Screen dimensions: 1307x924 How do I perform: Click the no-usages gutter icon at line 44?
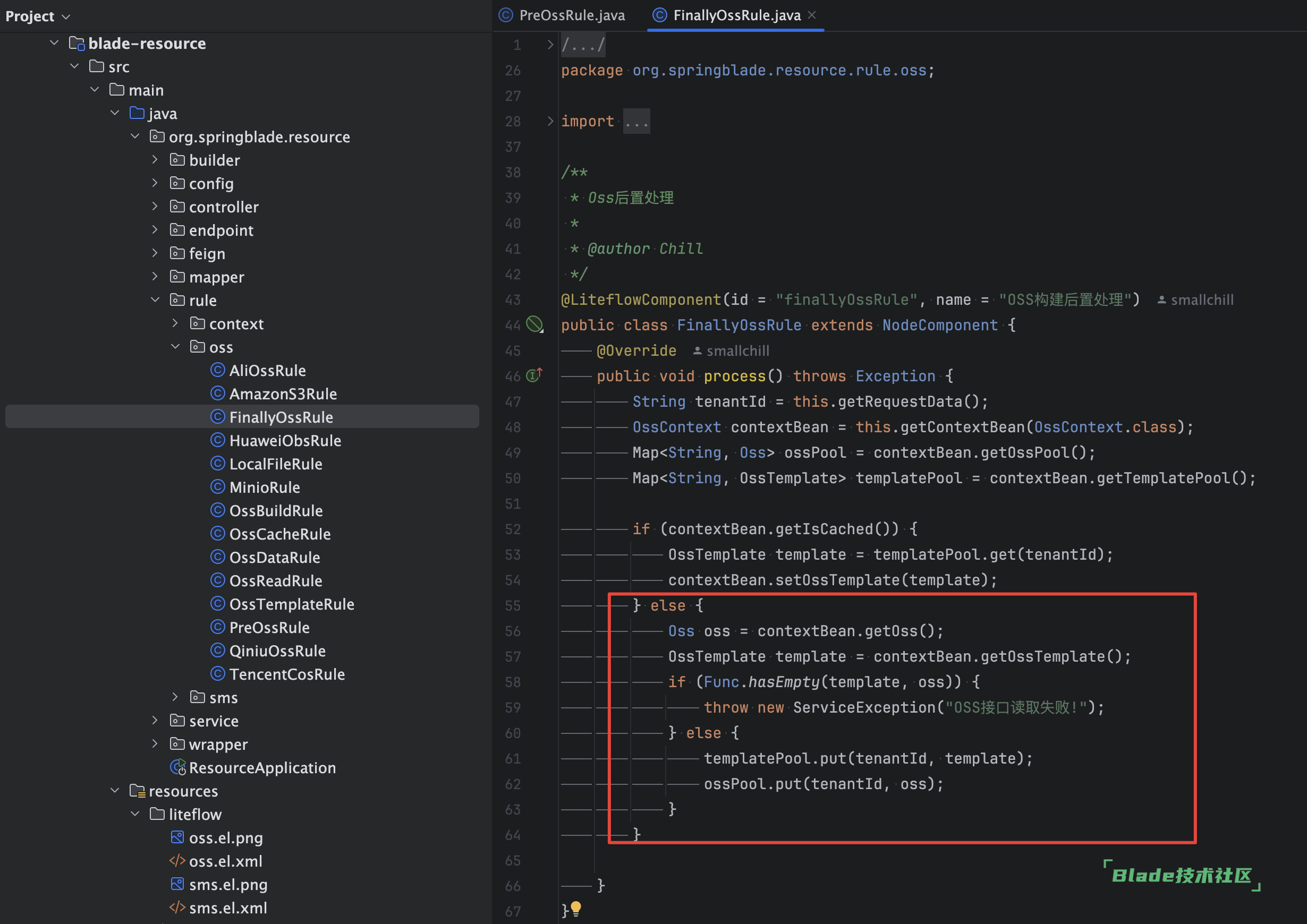[534, 324]
